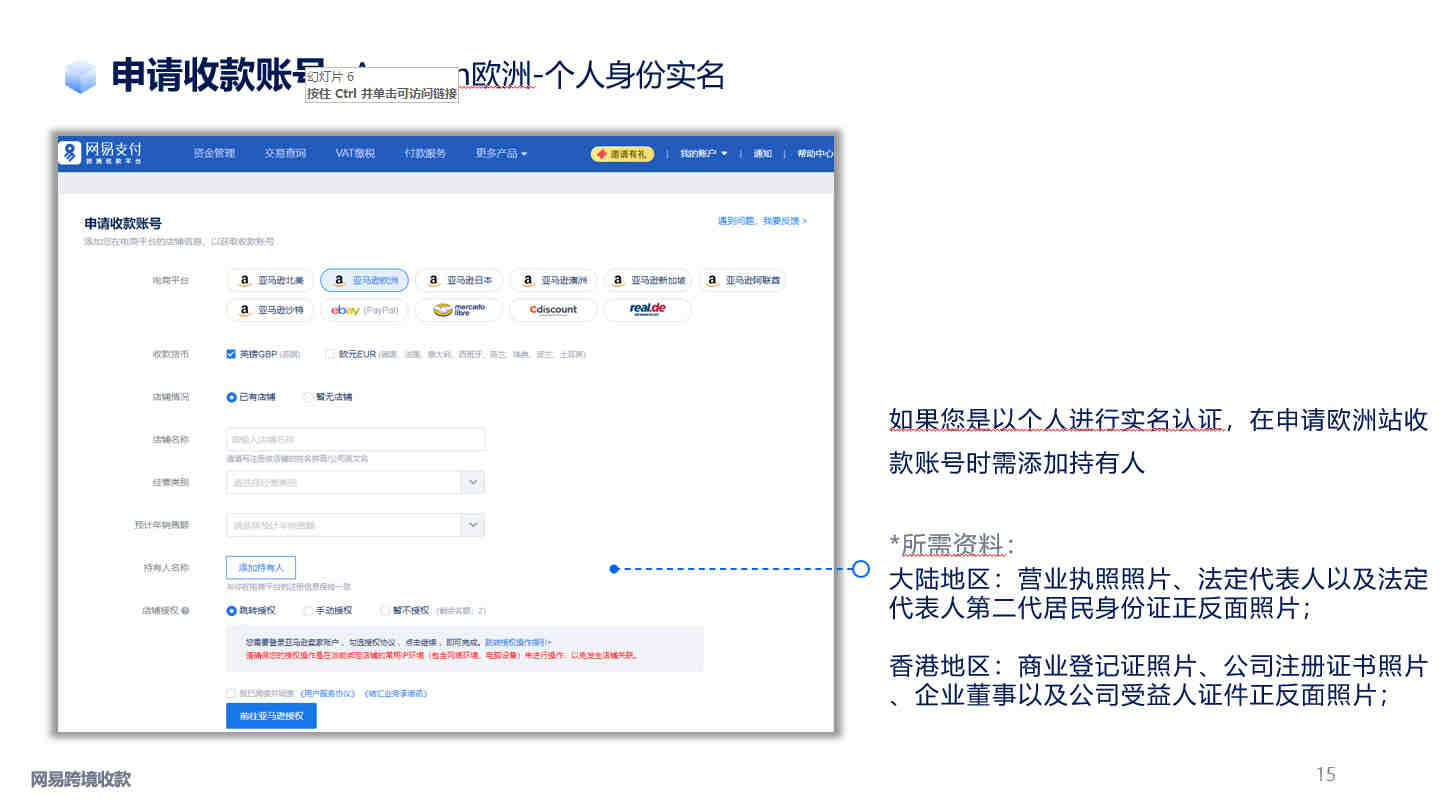The image size is (1443, 808).
Task: Click the 前往亚马逊授权 button
Action: 271,716
